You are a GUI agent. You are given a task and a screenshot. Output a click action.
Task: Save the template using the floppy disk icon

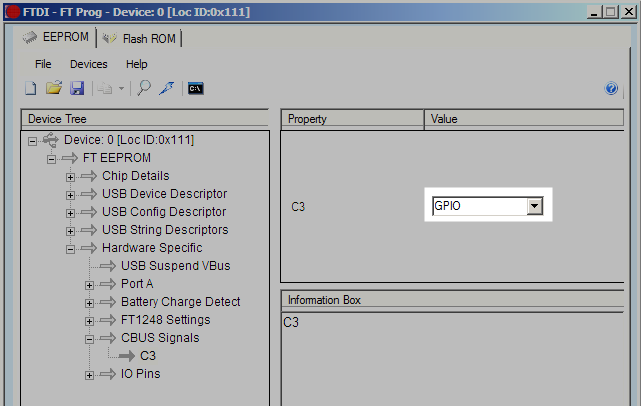coord(77,88)
